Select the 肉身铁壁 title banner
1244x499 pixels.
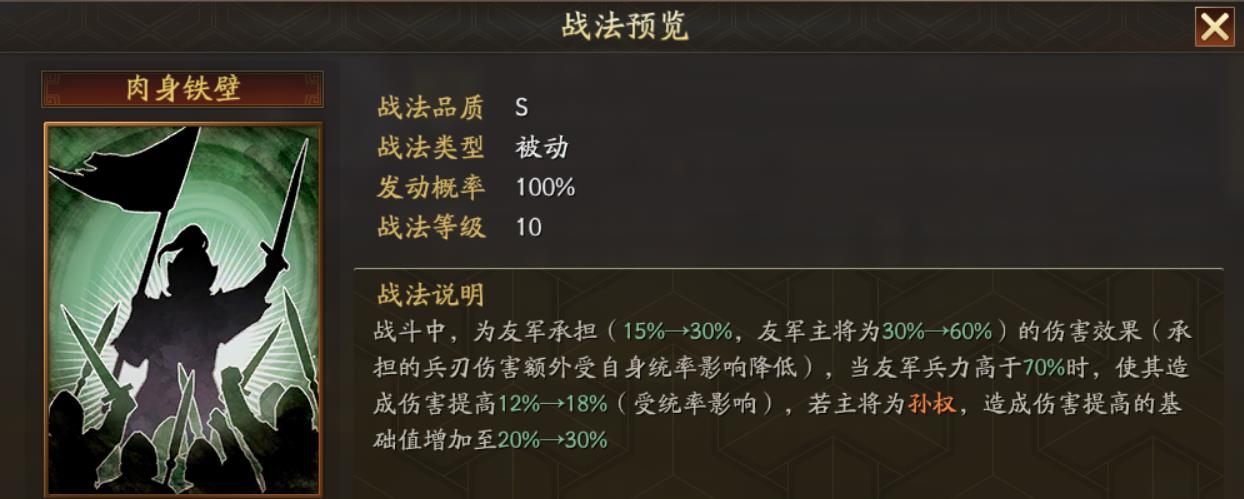[182, 89]
